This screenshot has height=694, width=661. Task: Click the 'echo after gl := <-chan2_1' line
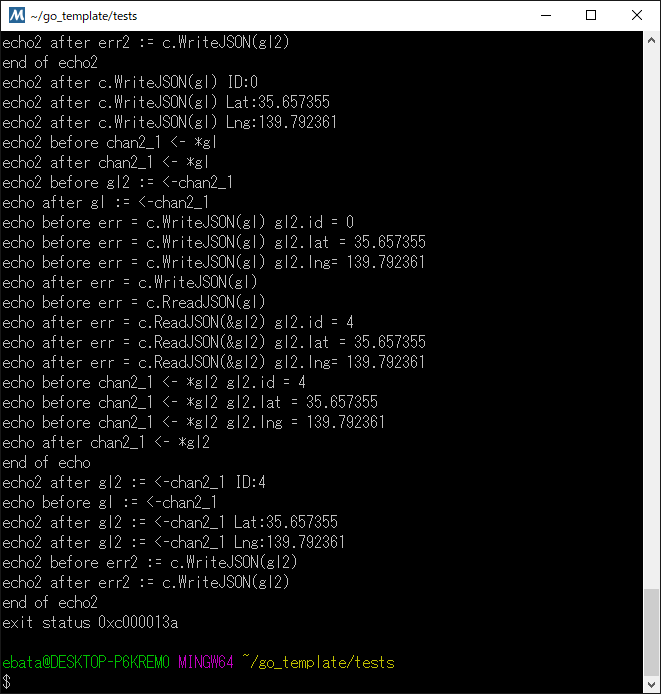(106, 202)
